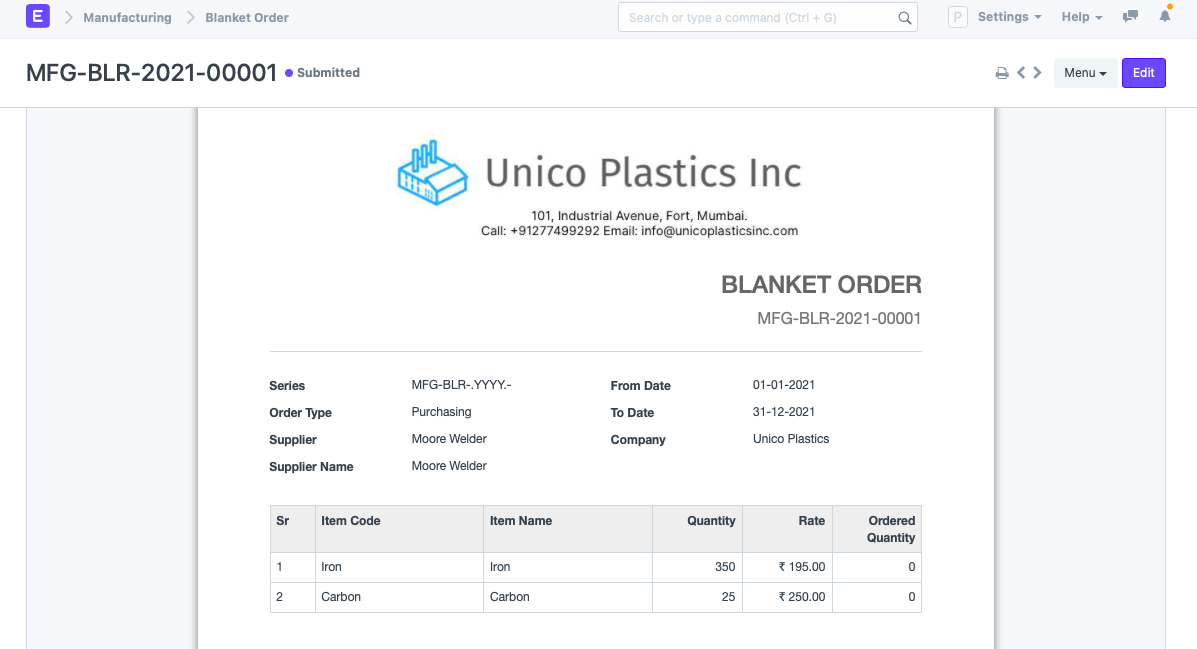Click the Iron quantity 350 cell
The width and height of the screenshot is (1197, 649).
tap(698, 567)
